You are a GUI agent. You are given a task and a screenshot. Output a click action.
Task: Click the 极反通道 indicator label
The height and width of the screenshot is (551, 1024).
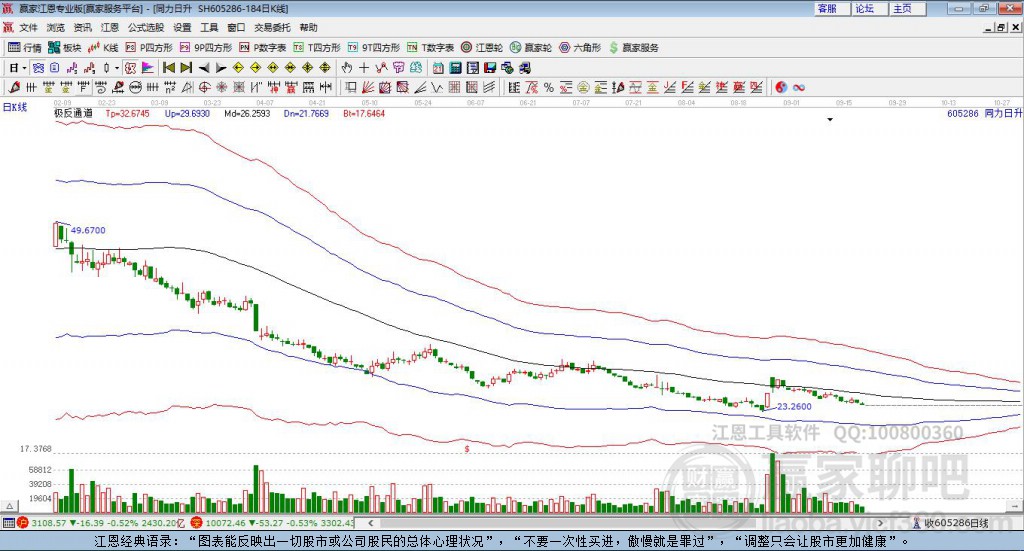(x=73, y=114)
